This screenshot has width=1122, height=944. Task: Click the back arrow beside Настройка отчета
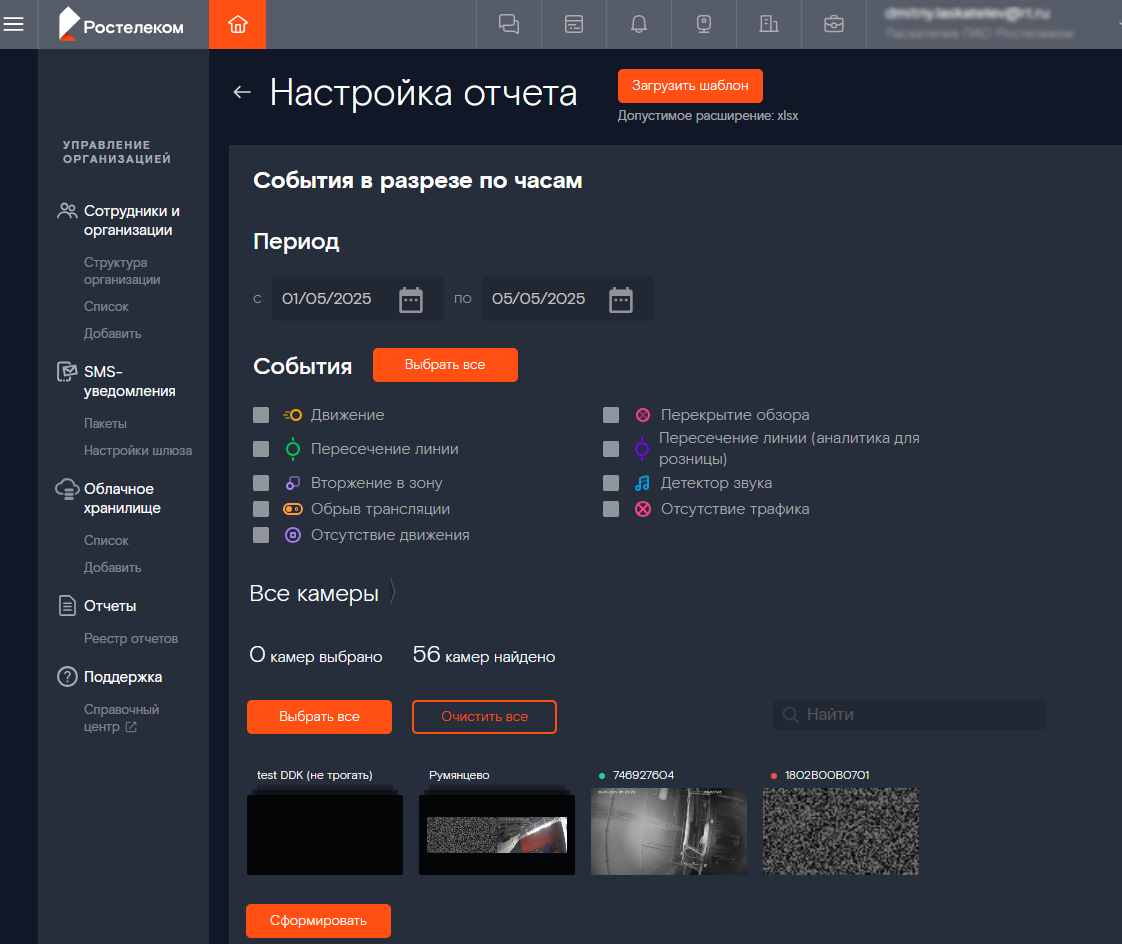241,93
